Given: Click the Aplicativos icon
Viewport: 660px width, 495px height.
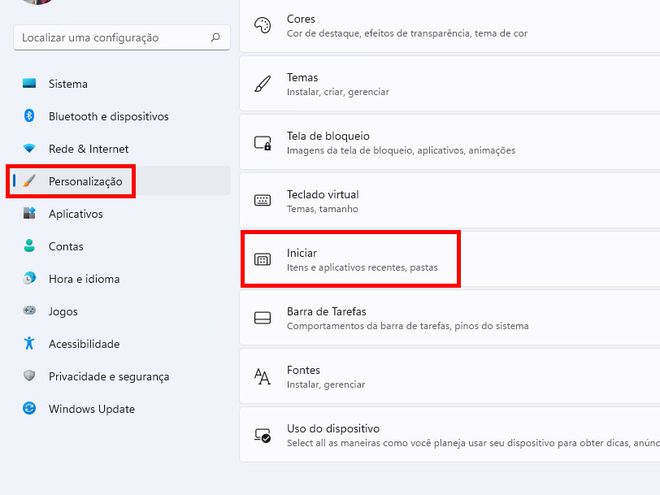Looking at the screenshot, I should tap(29, 213).
